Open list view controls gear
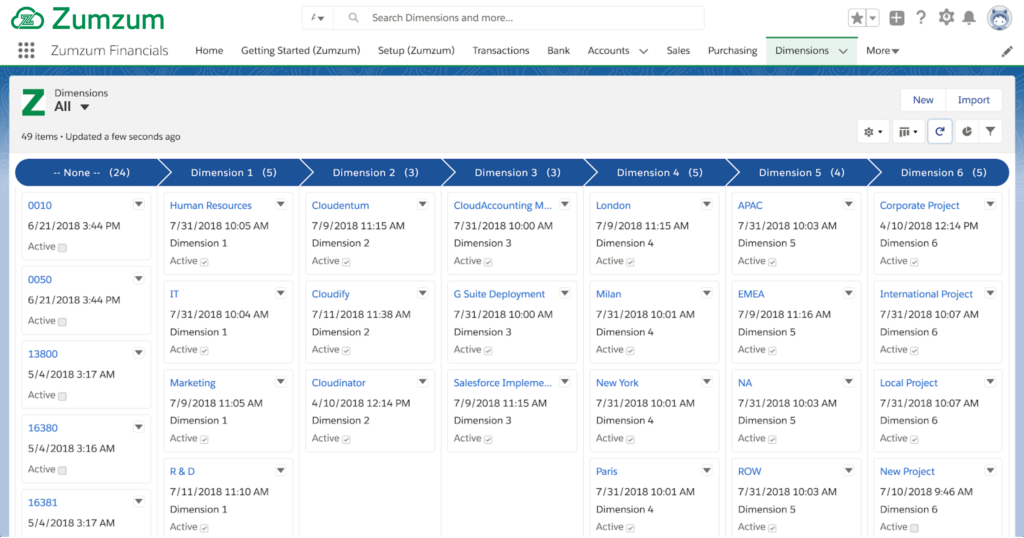The height and width of the screenshot is (538, 1024). pos(873,132)
